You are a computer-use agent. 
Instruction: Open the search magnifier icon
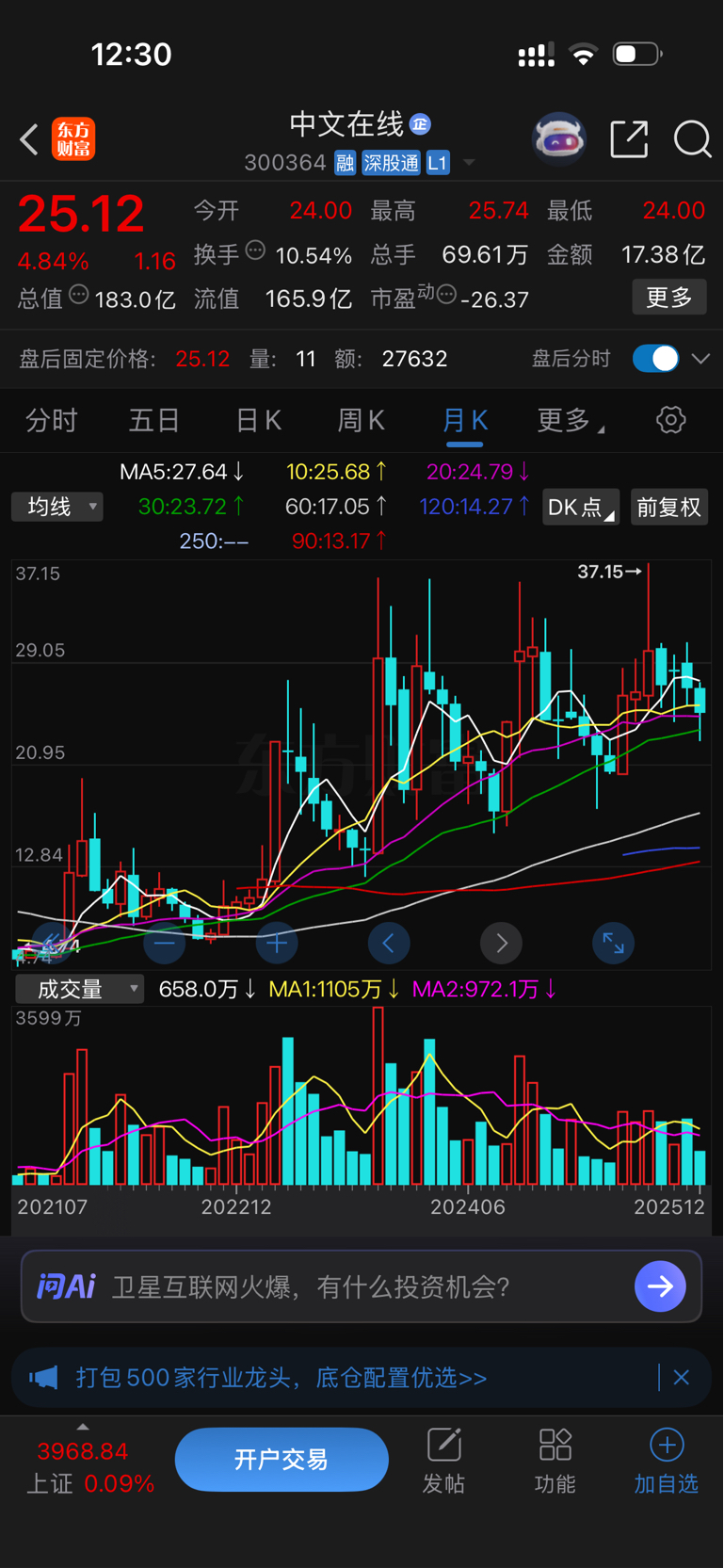(692, 139)
